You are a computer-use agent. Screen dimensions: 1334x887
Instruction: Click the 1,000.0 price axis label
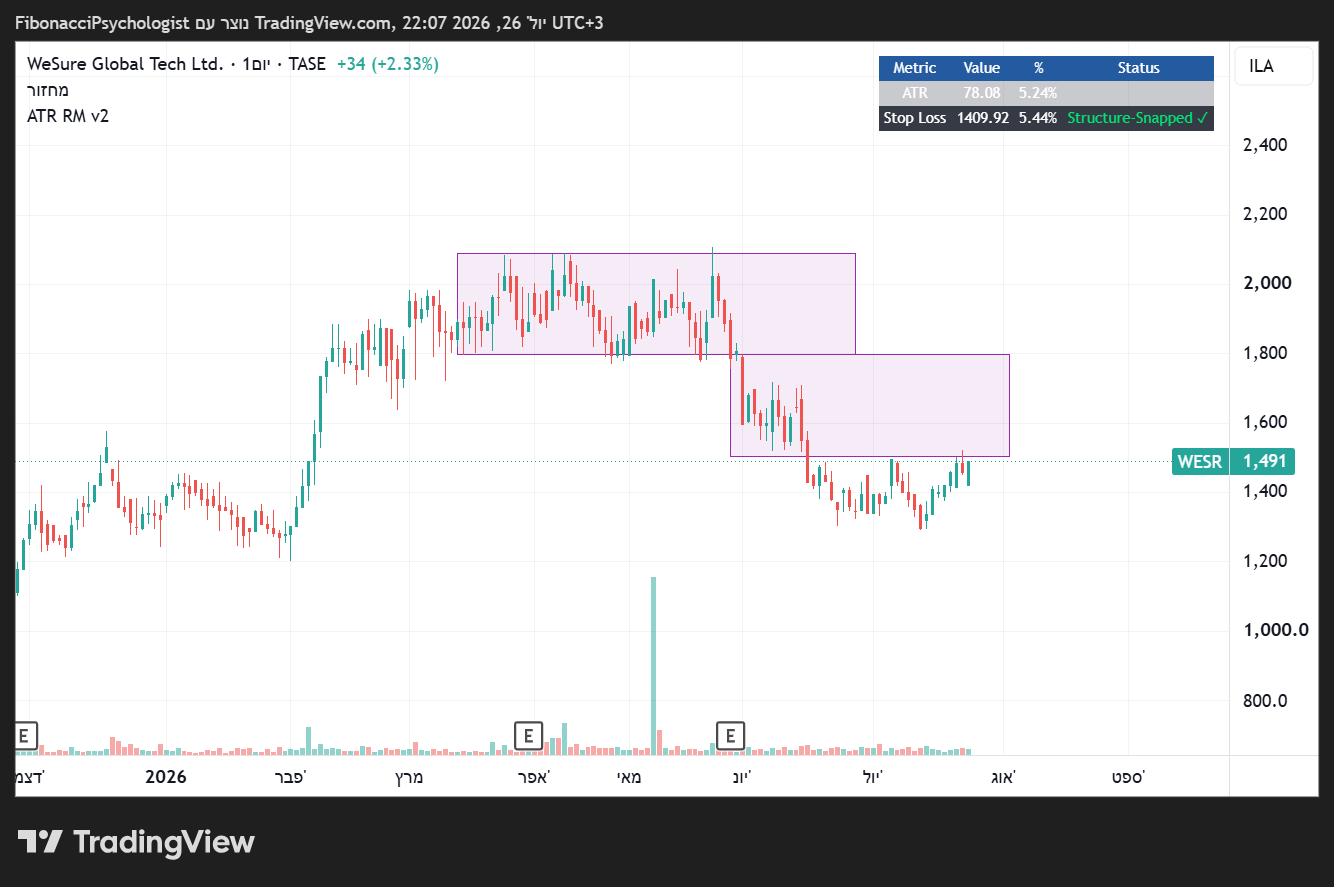[1275, 630]
